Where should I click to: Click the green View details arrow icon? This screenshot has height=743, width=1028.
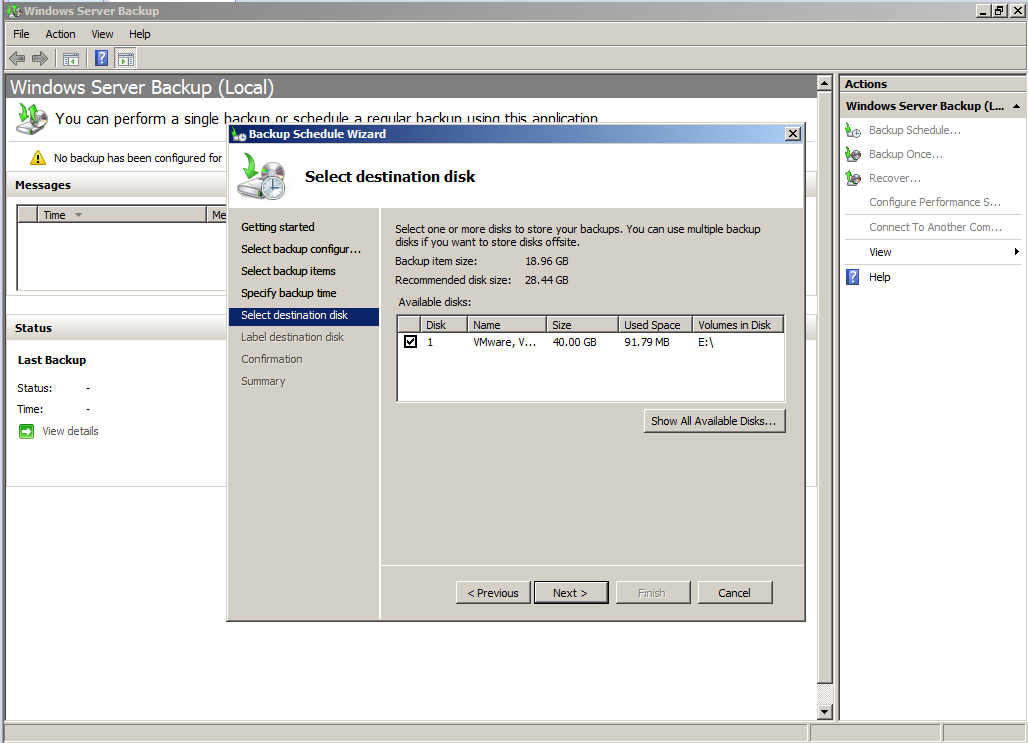(26, 432)
